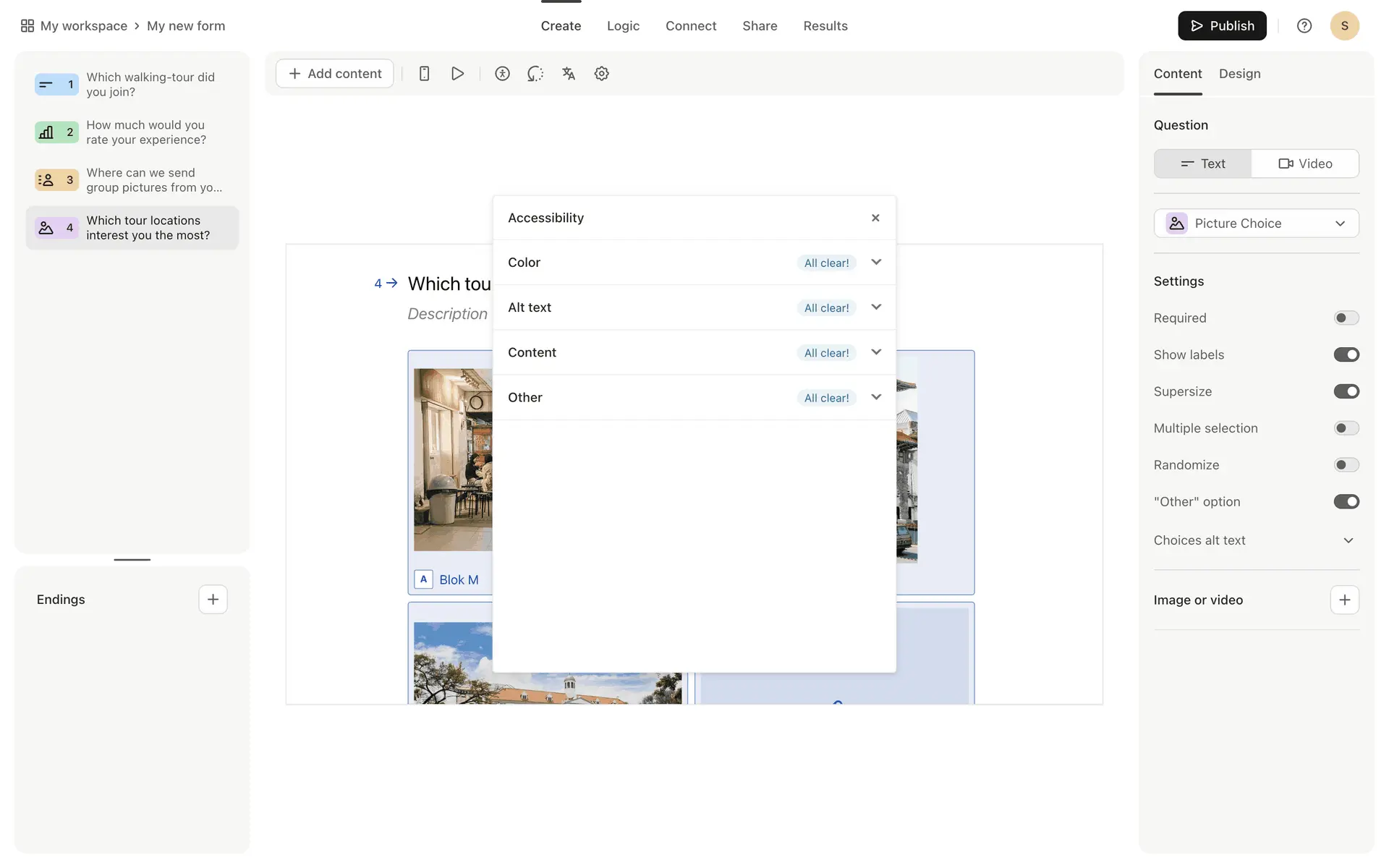Open the Picture Choice question type dropdown
Screen dimensions: 1389x868
click(x=1256, y=224)
